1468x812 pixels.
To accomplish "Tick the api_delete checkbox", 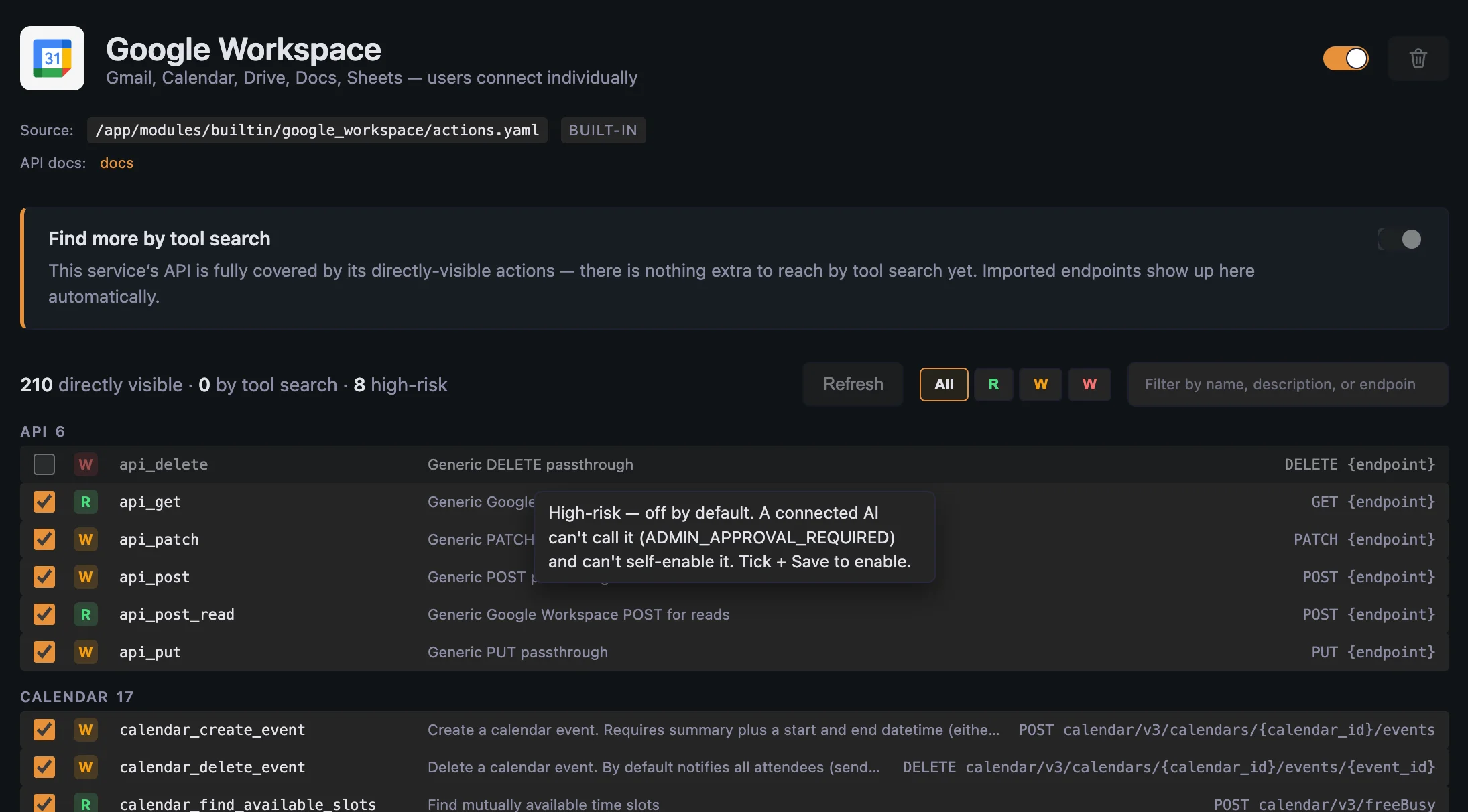I will pos(44,464).
